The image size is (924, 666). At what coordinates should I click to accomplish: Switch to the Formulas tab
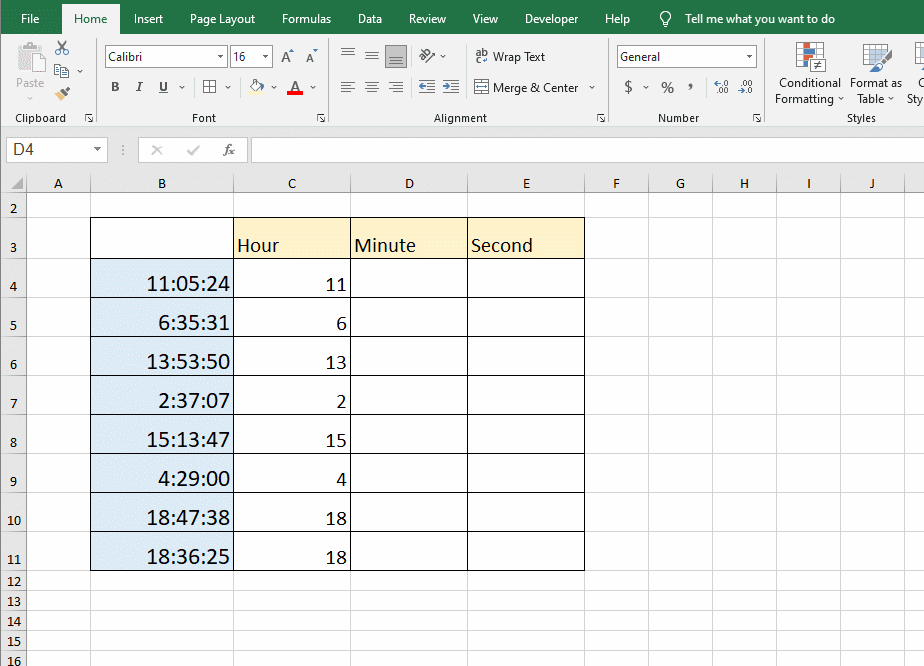point(306,18)
